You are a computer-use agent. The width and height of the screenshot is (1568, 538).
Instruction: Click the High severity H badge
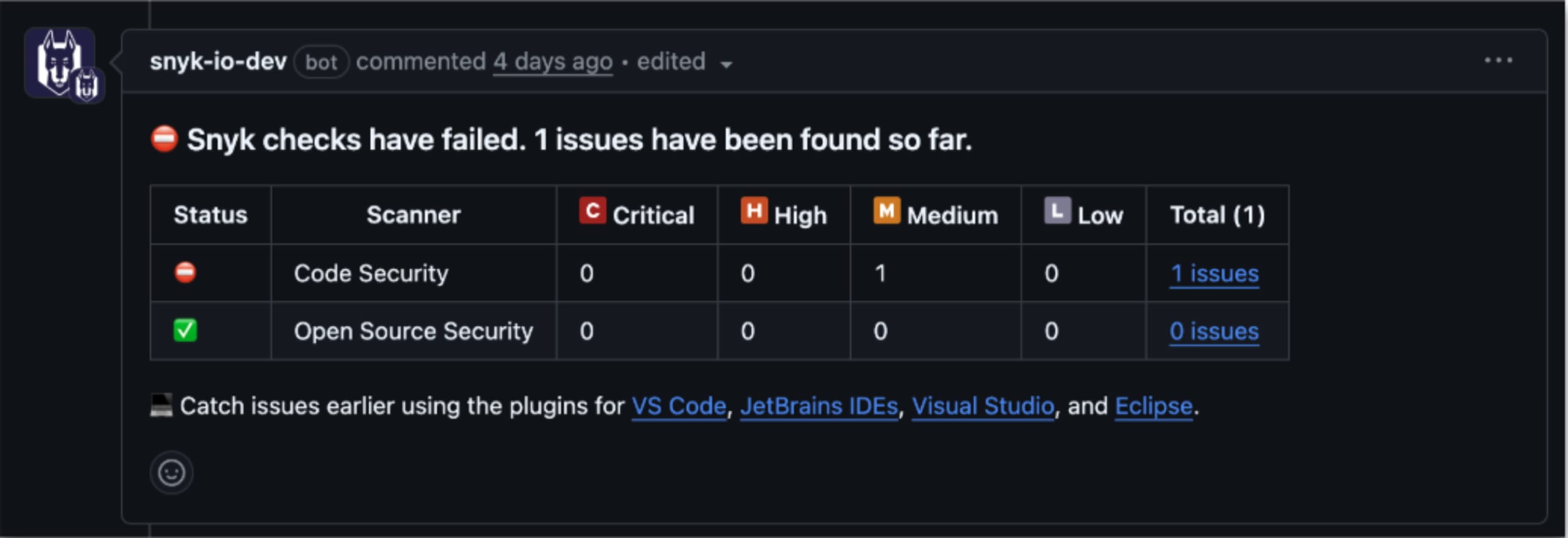(x=754, y=211)
